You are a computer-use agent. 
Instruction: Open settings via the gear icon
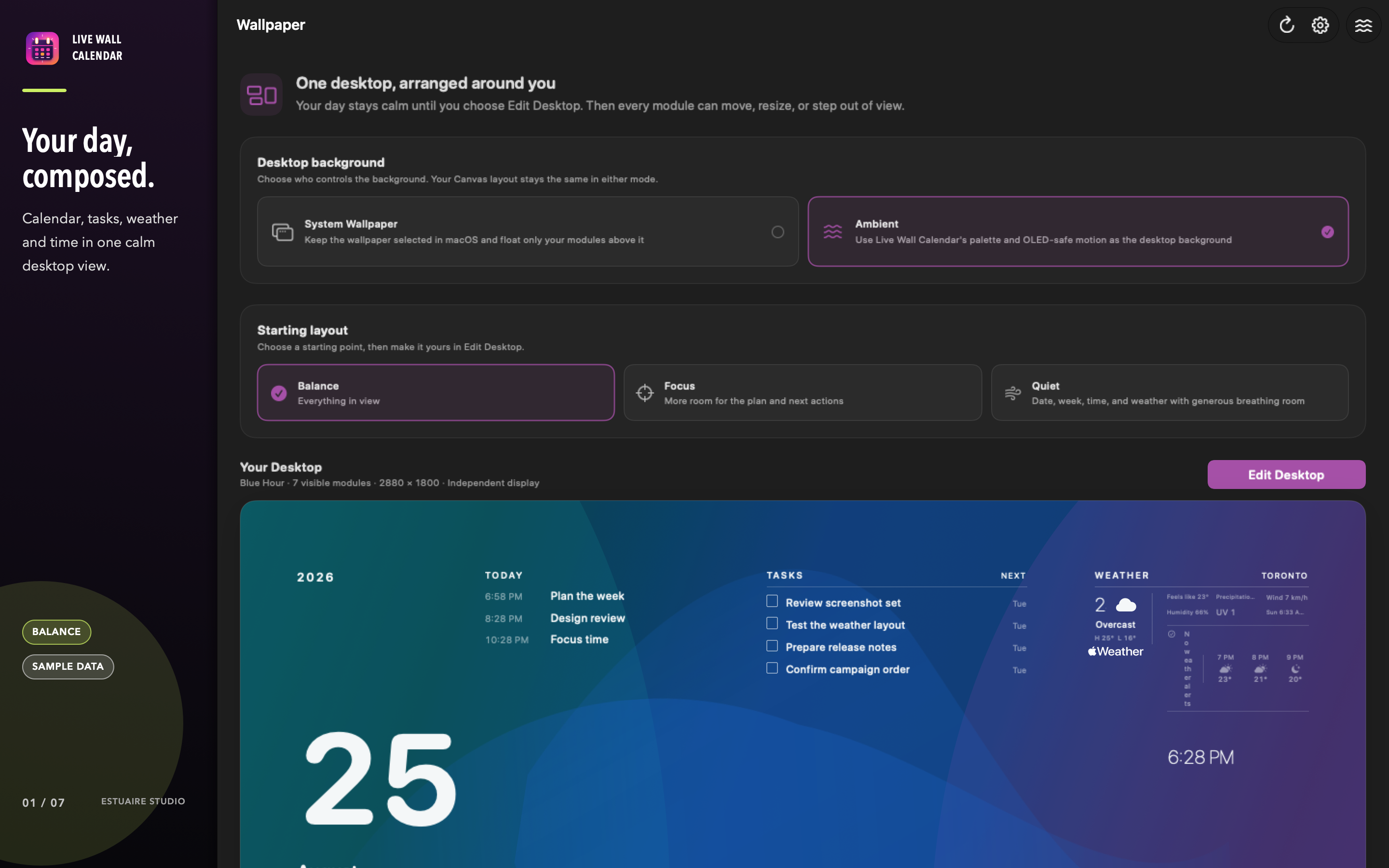tap(1320, 25)
